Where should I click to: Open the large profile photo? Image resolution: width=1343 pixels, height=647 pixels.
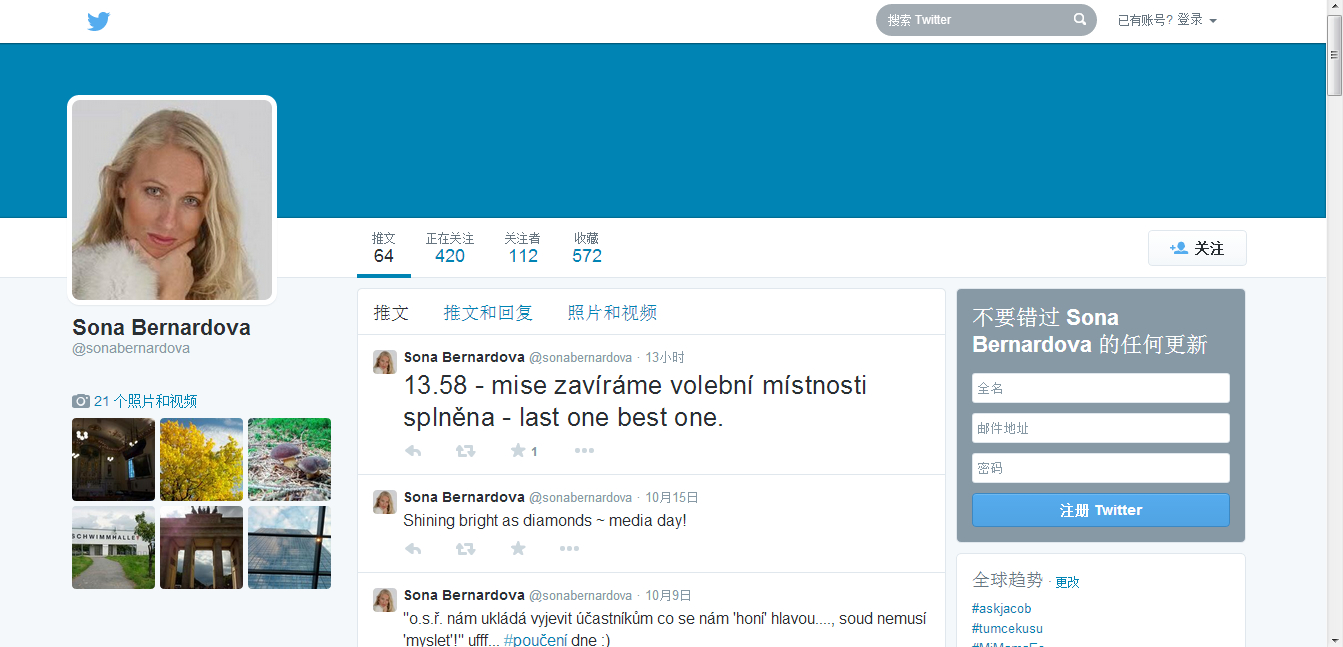tap(172, 199)
